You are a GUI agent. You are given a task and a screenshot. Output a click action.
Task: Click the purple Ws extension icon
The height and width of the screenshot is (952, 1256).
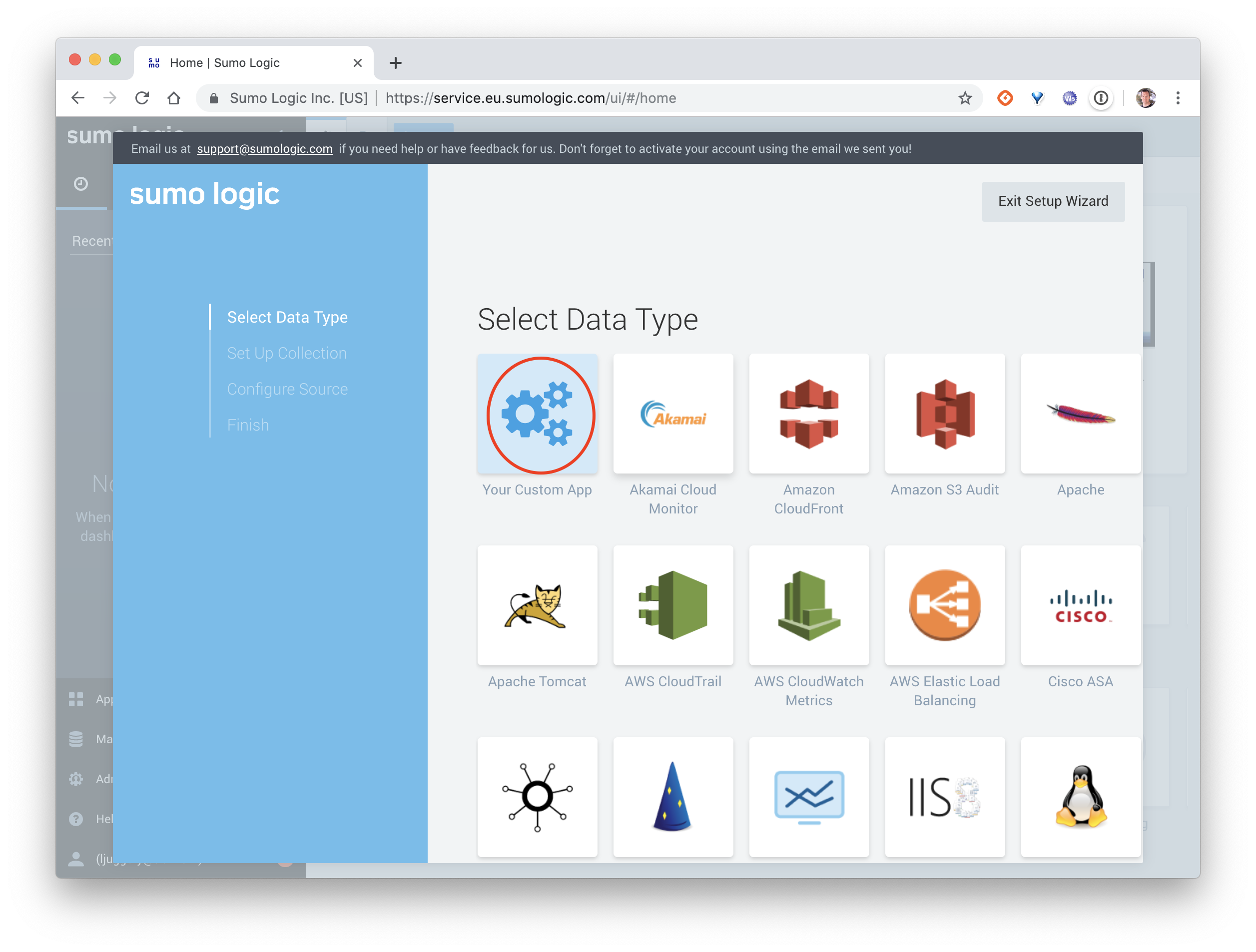pos(1069,98)
